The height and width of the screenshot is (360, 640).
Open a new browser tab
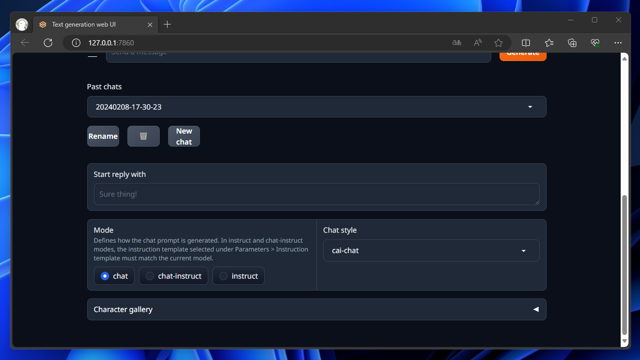[167, 24]
